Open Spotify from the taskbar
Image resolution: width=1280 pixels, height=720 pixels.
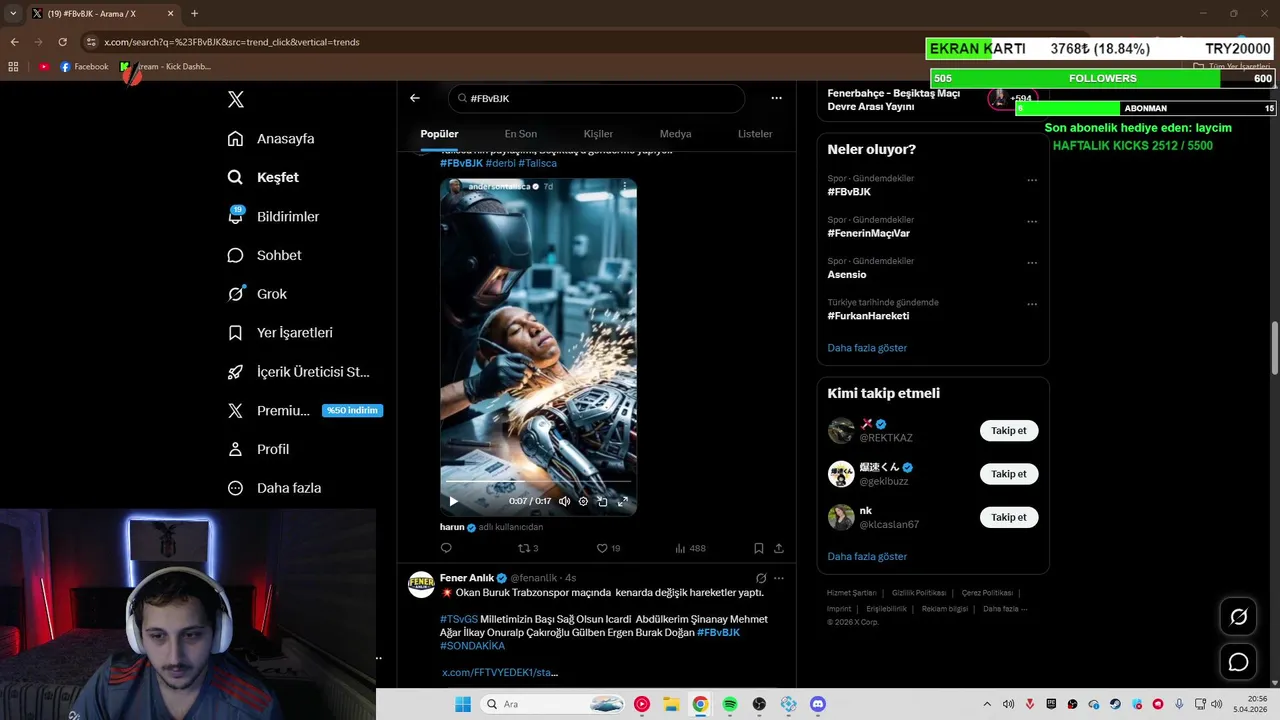[730, 704]
